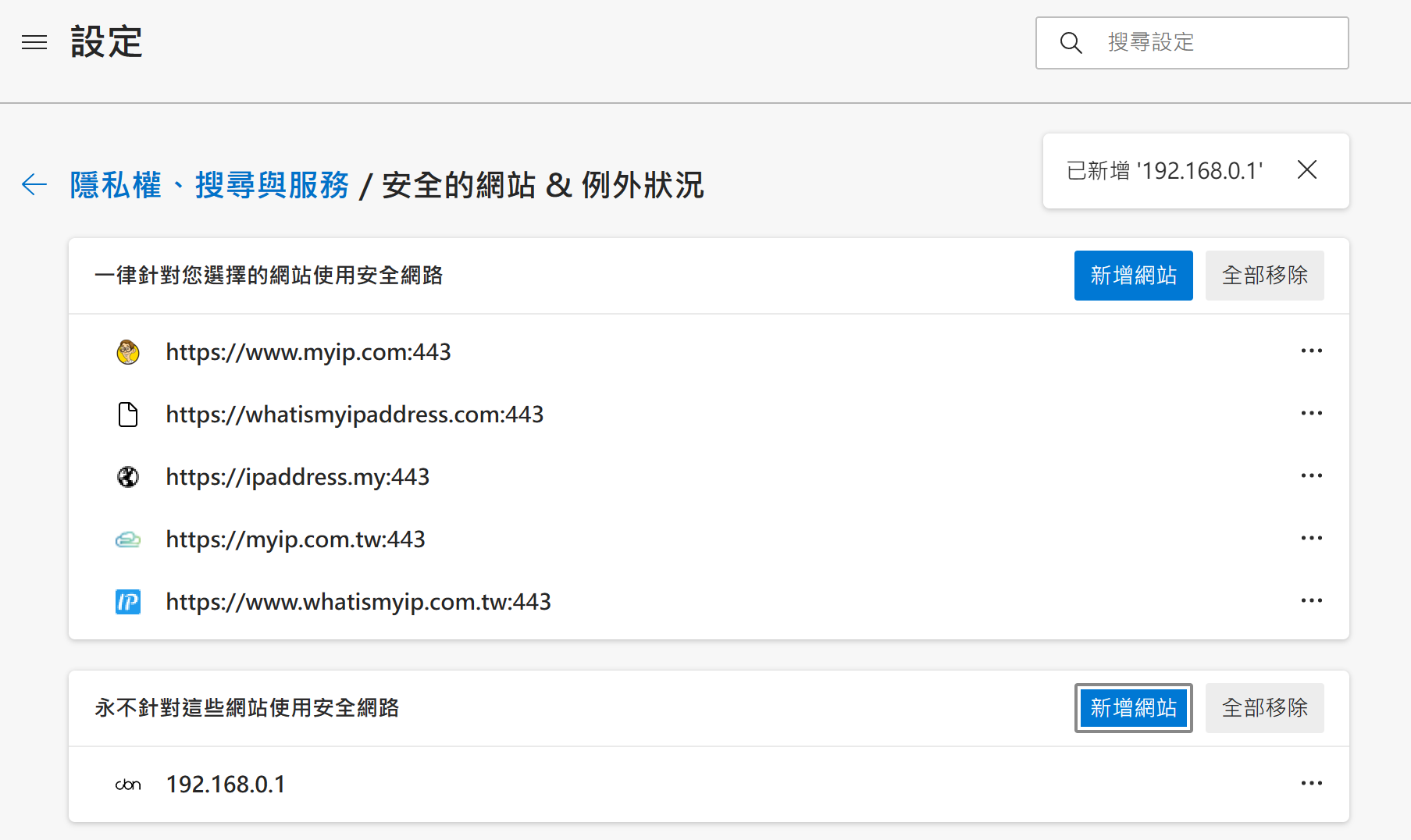Viewport: 1411px width, 840px height.
Task: Go to 隱私權、搜尋與服務 breadcrumb link
Action: [209, 186]
